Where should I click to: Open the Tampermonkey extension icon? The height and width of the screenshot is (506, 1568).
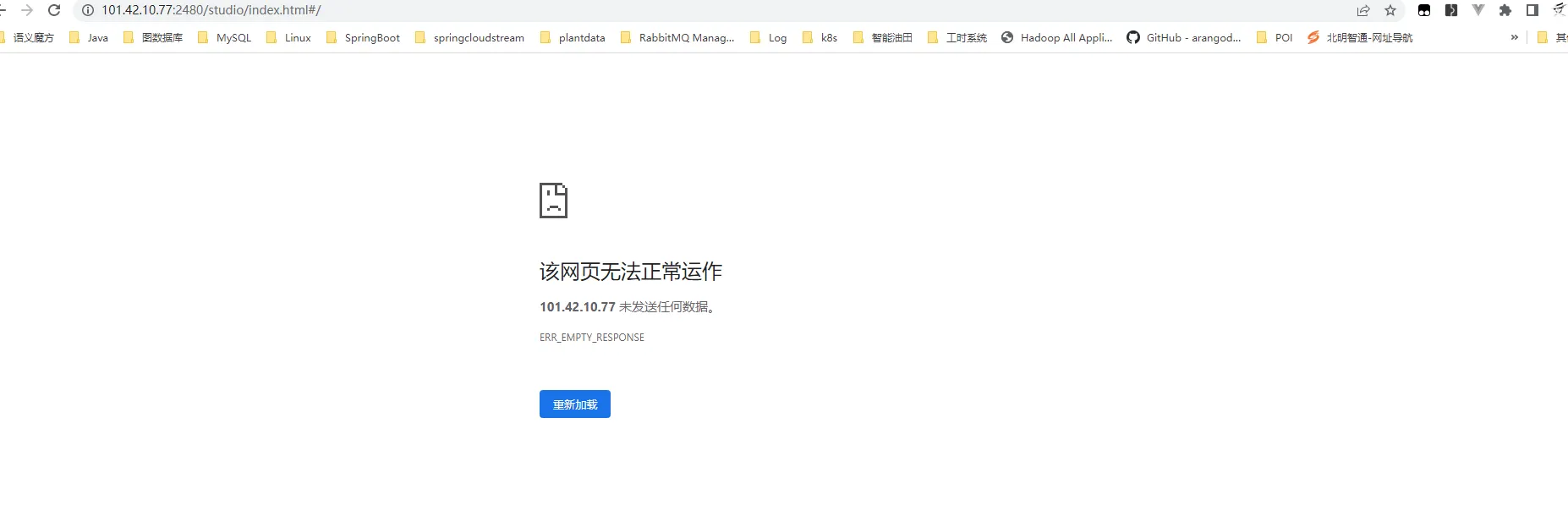click(x=1424, y=10)
